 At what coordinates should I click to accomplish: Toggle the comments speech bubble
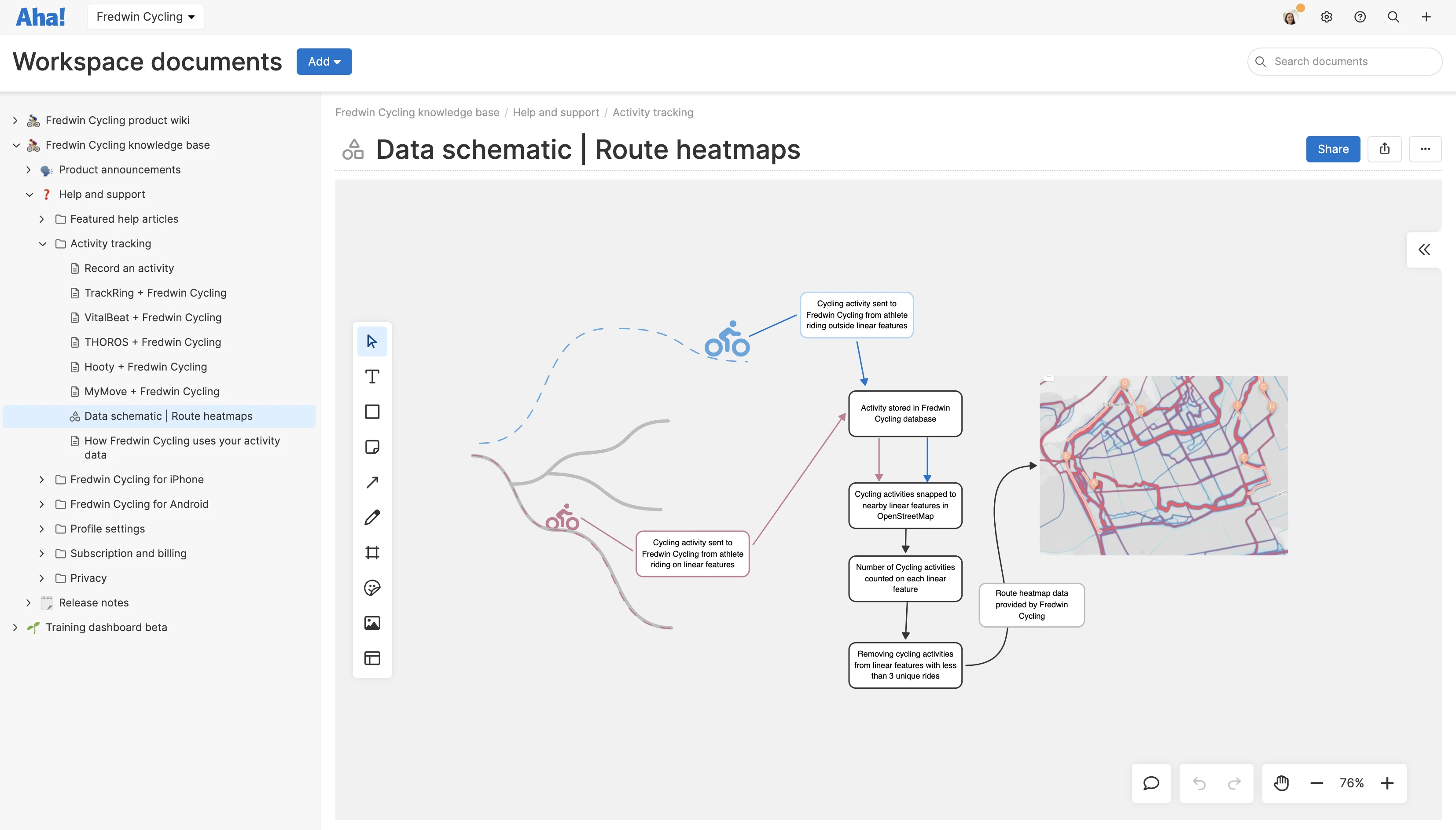point(1151,783)
